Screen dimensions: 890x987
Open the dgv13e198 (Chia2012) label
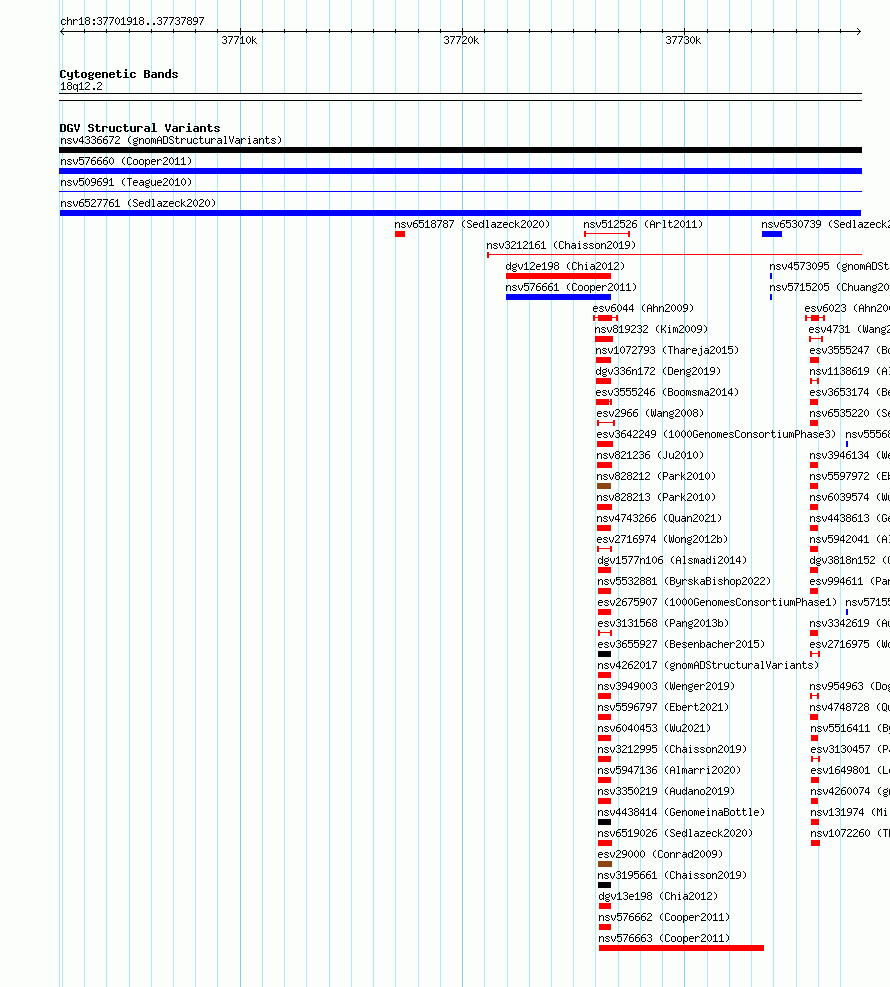[x=658, y=896]
